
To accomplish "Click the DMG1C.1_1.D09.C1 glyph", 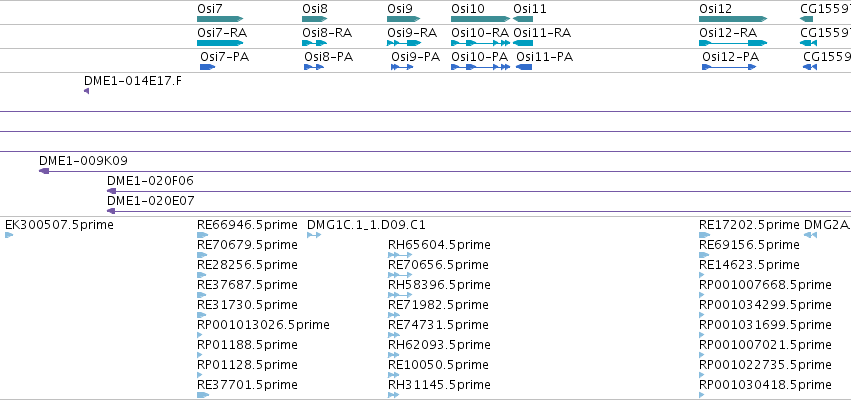I will pyautogui.click(x=314, y=235).
